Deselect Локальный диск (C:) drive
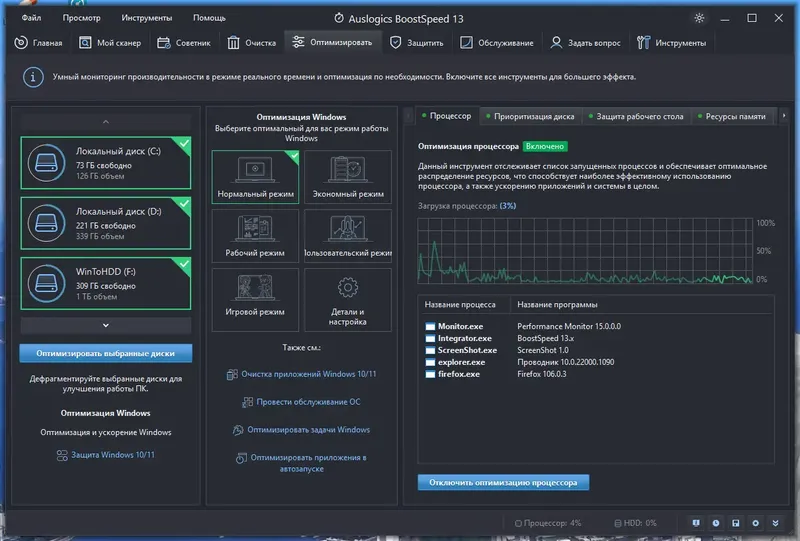The height and width of the screenshot is (541, 800). [x=106, y=163]
